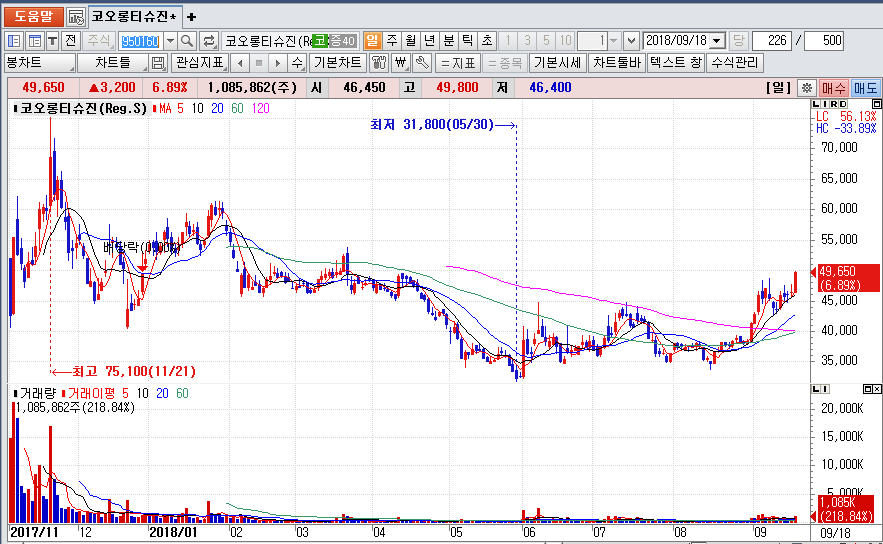The image size is (883, 544).
Task: Click the screen list icon beside 도움말
Action: click(76, 17)
